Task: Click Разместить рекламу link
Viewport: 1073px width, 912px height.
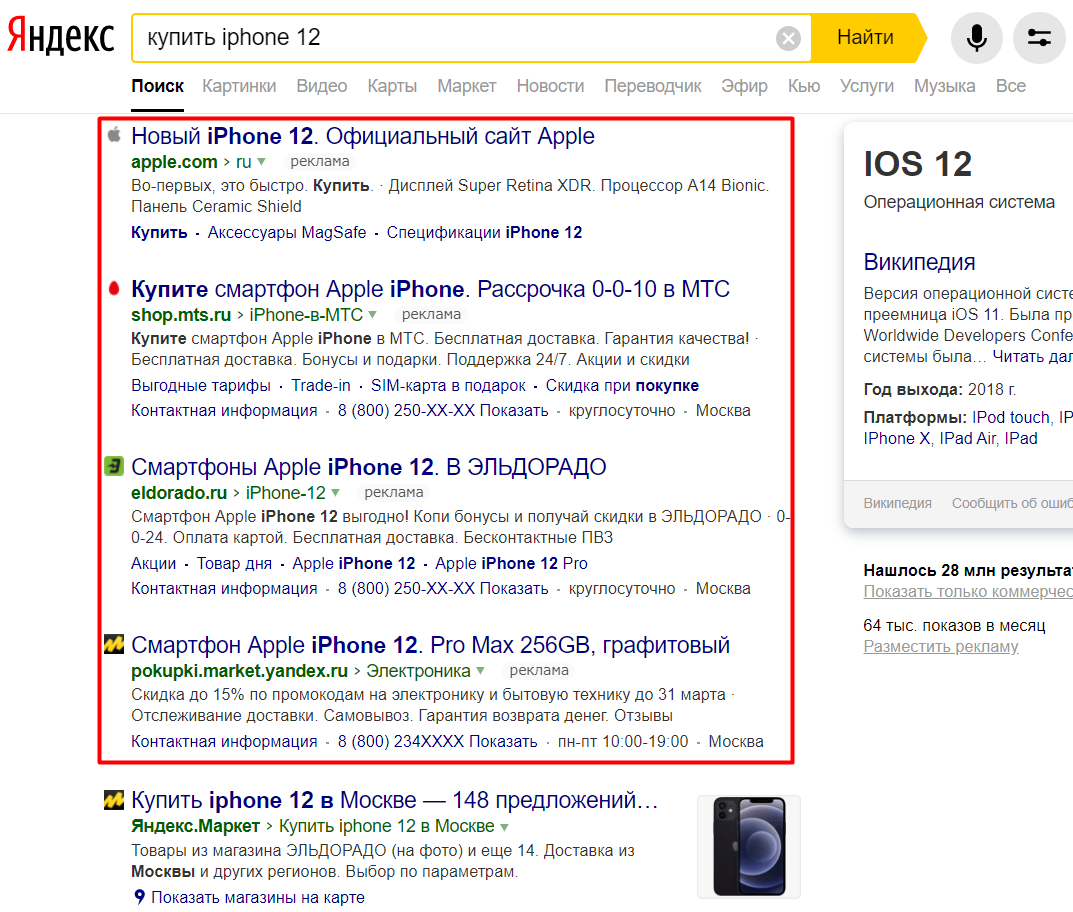Action: [x=941, y=646]
